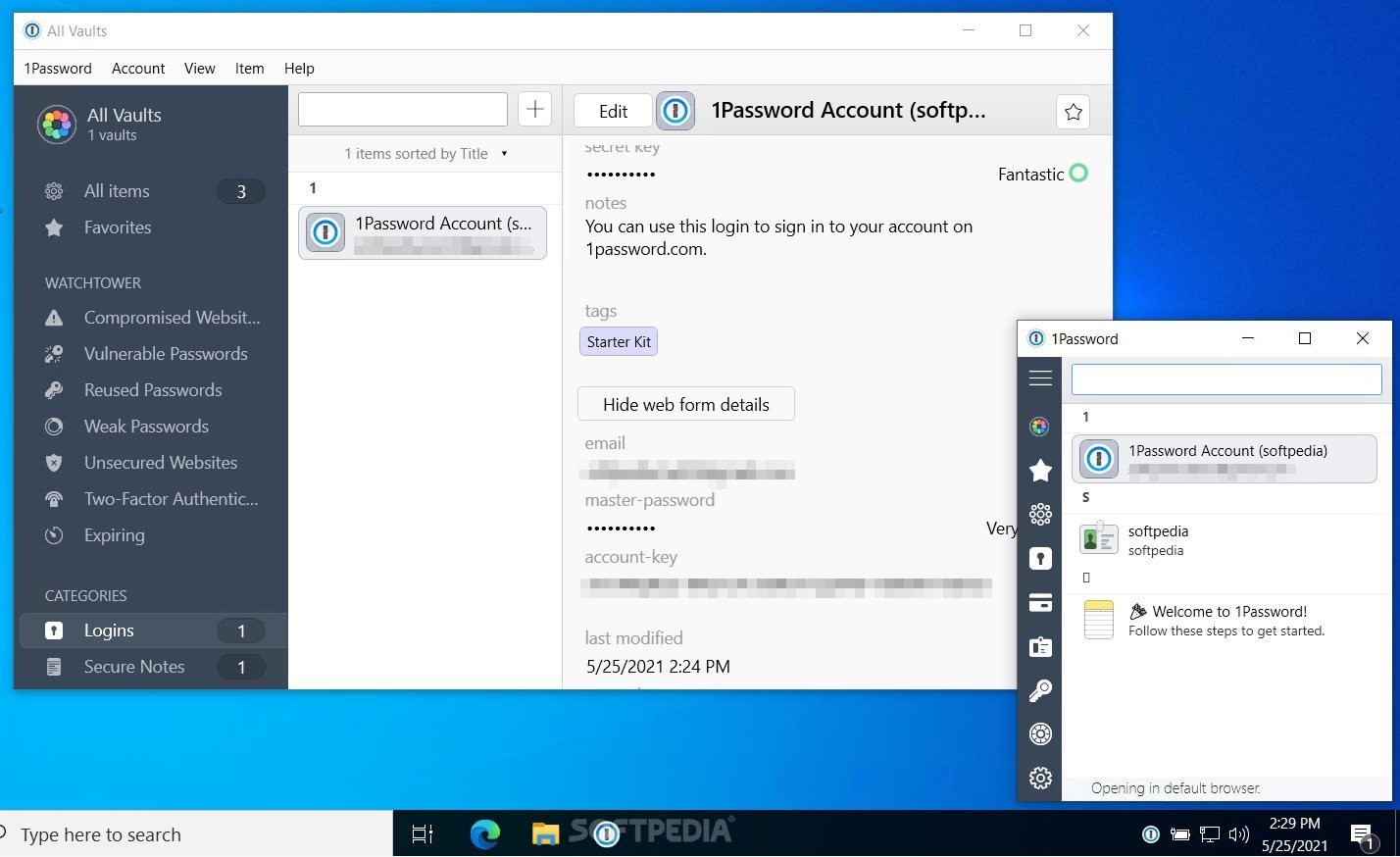Open the All Vaults rainbow icon in main window
Viewport: 1400px width, 857px height.
click(57, 125)
